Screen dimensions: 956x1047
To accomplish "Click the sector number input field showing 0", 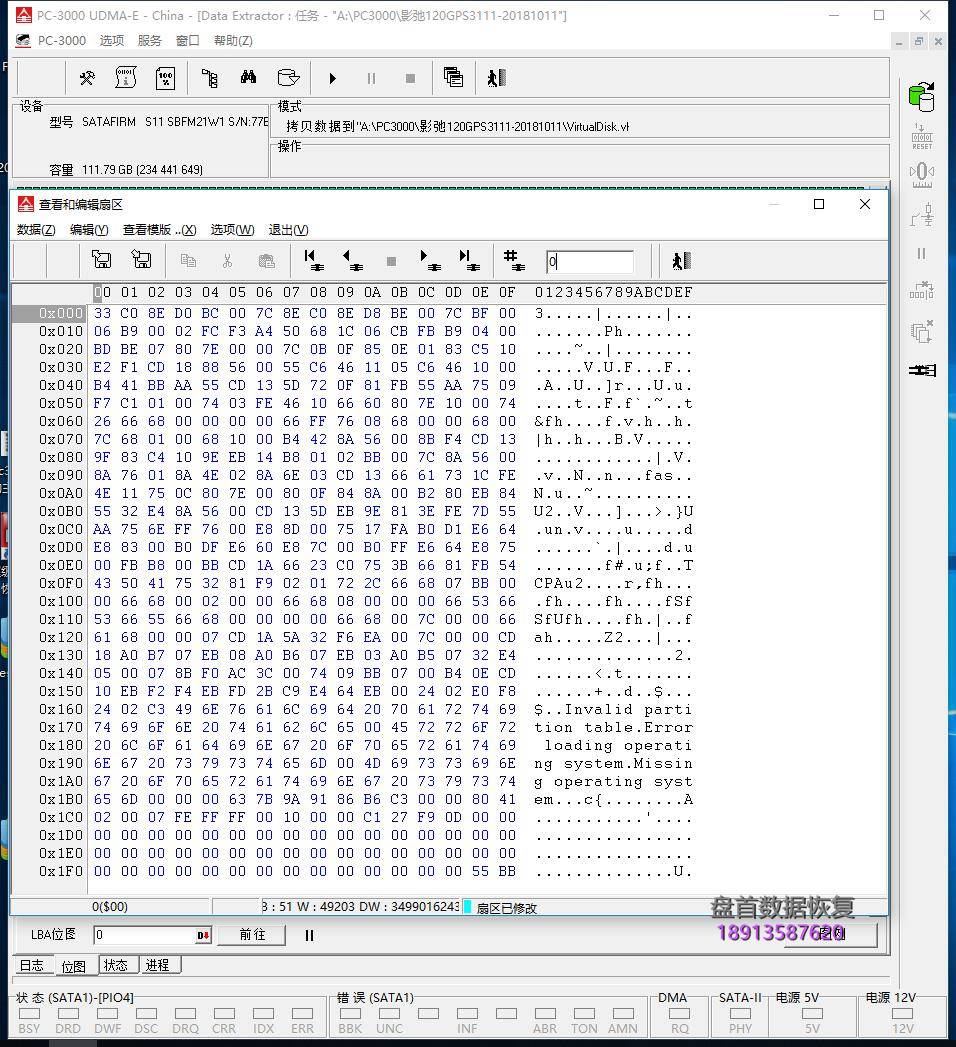I will [x=589, y=262].
